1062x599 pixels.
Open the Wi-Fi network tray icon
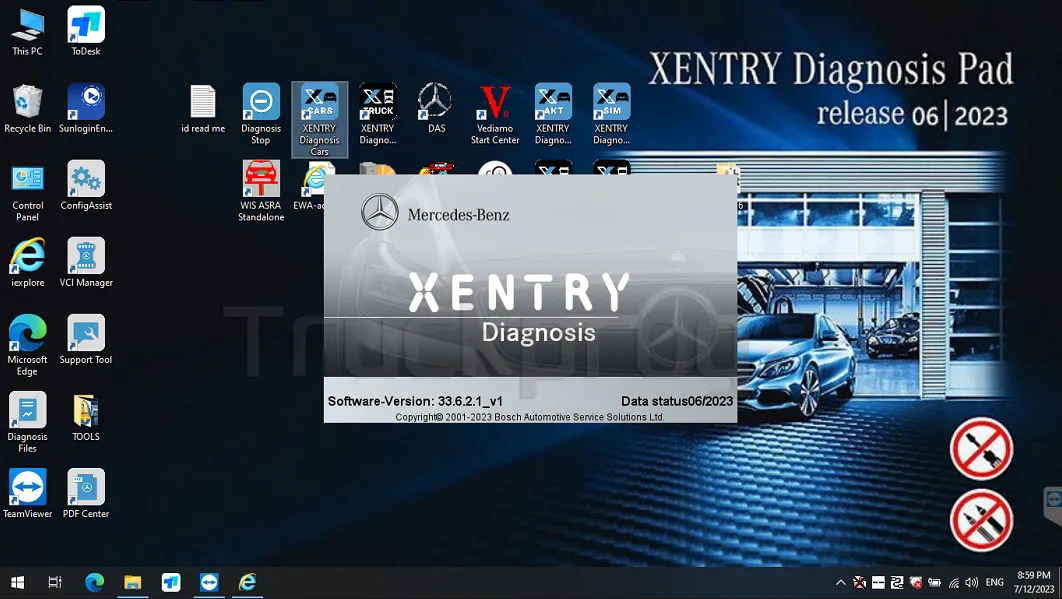(954, 582)
